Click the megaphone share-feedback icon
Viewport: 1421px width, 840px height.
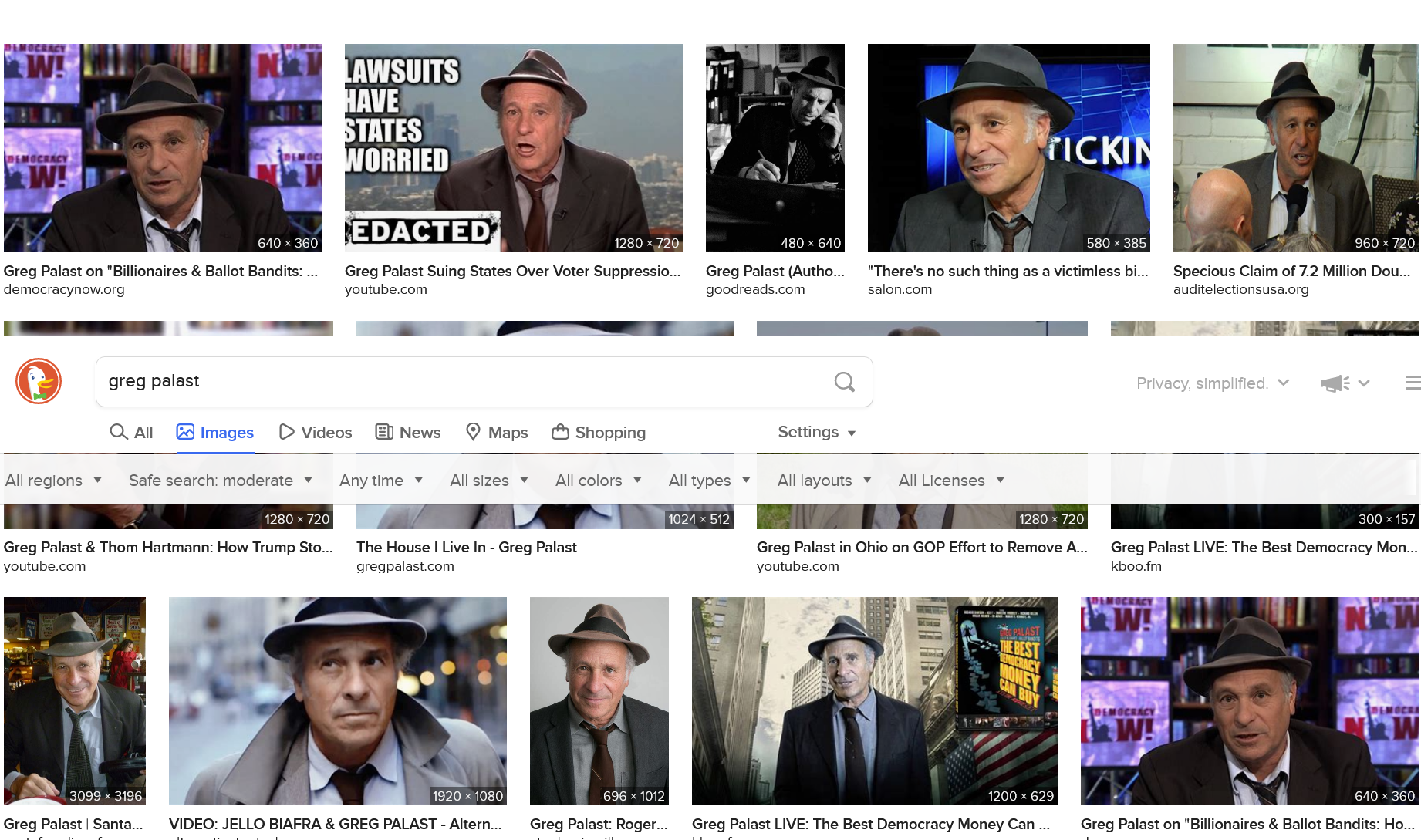click(x=1335, y=383)
